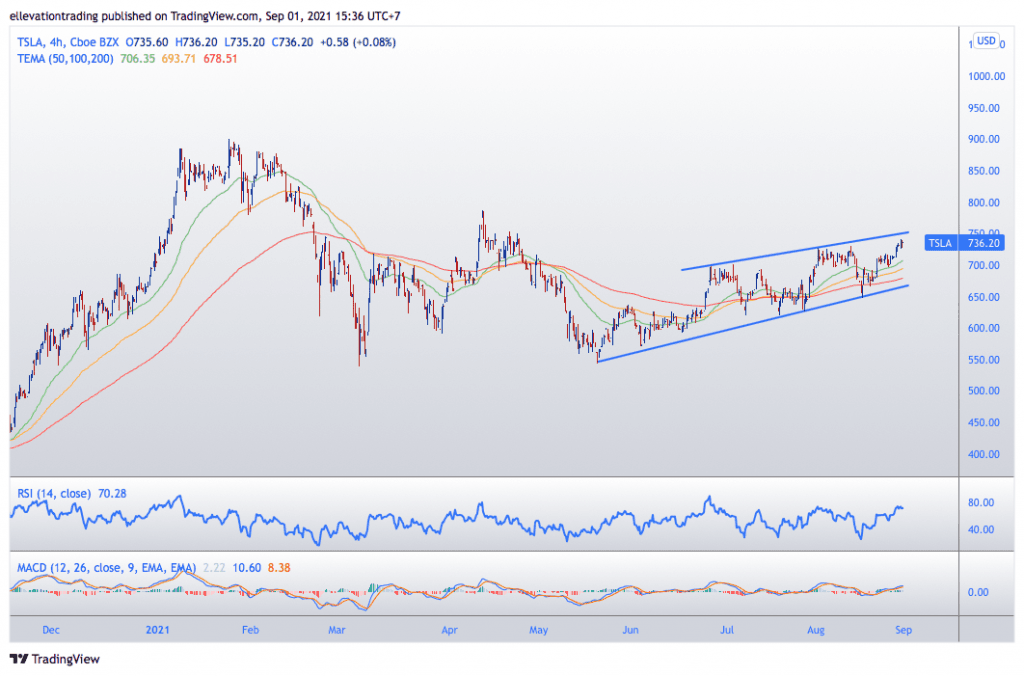Click the Aug label on time axis
1024x676 pixels.
pos(816,630)
